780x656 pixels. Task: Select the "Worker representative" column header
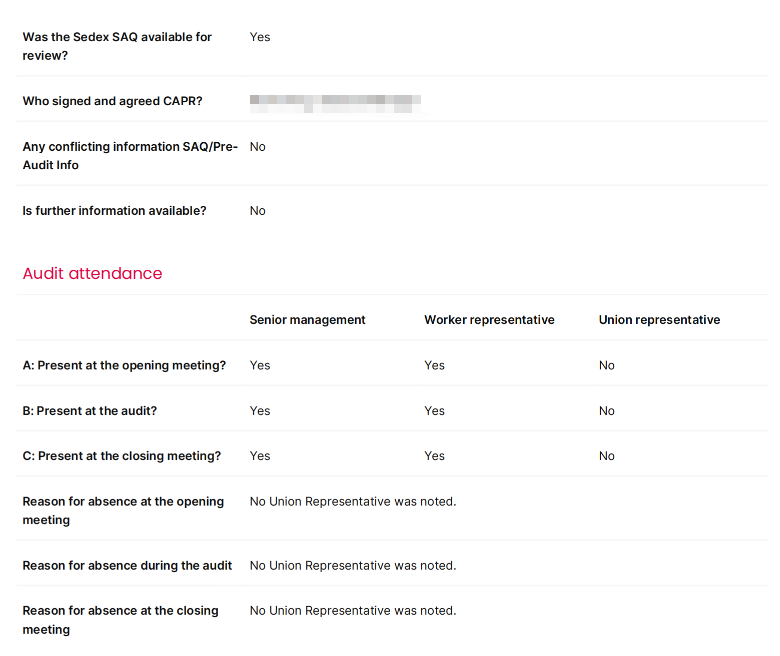click(x=489, y=320)
